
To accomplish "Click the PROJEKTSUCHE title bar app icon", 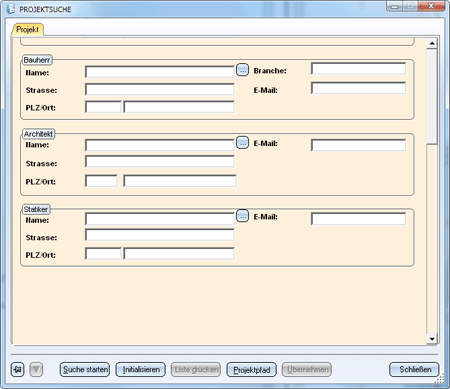I will tap(11, 9).
